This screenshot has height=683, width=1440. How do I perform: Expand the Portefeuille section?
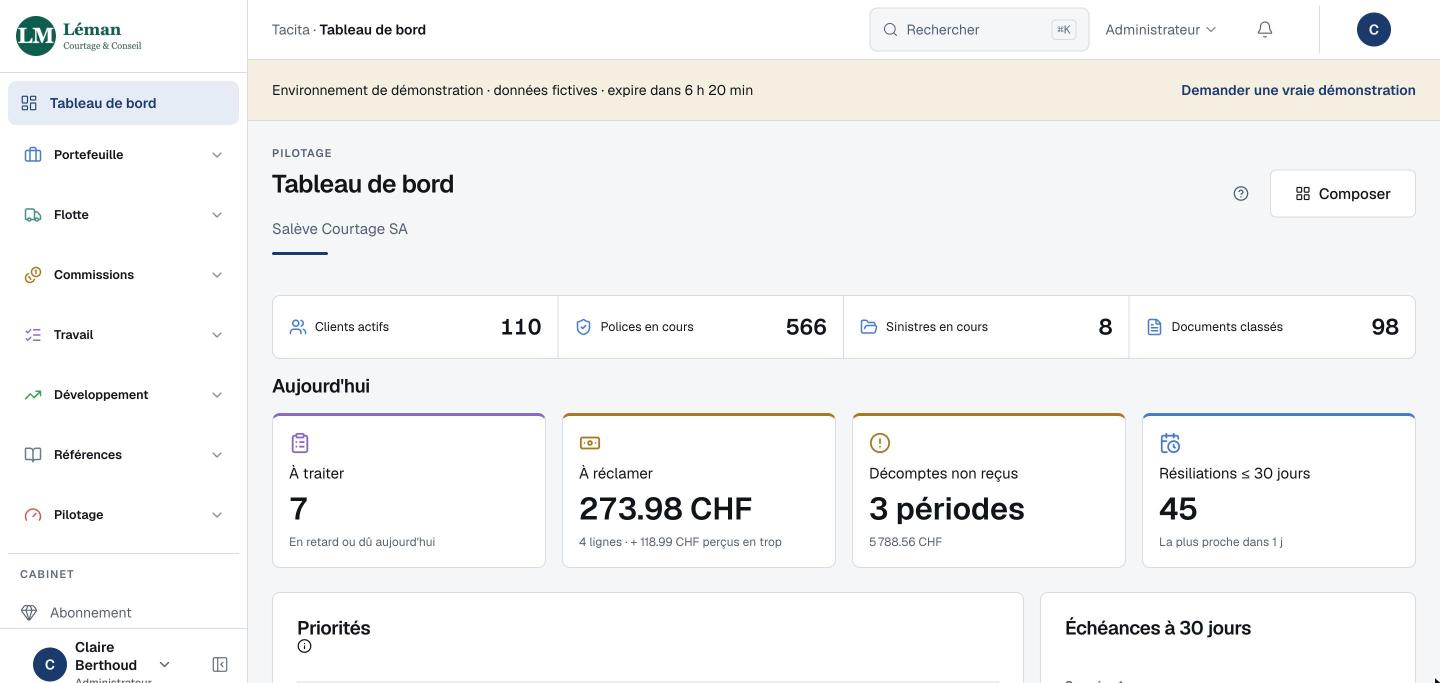[x=123, y=155]
